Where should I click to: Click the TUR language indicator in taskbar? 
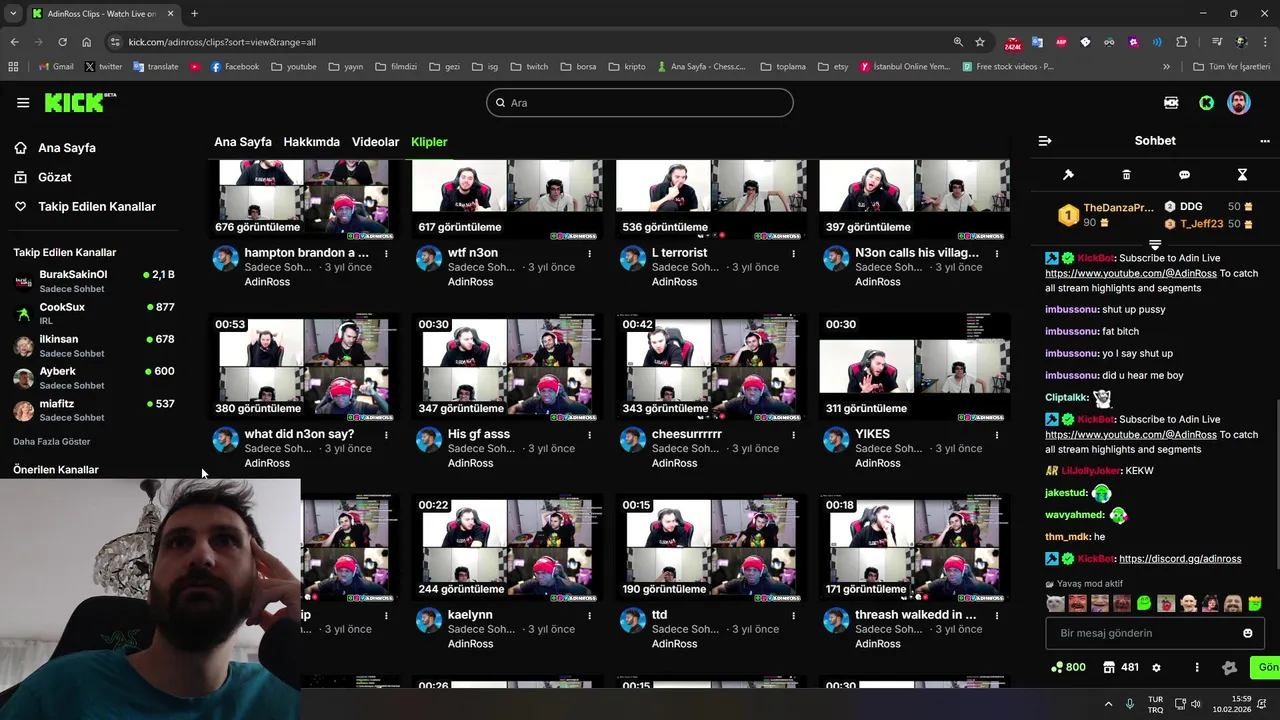click(1155, 704)
